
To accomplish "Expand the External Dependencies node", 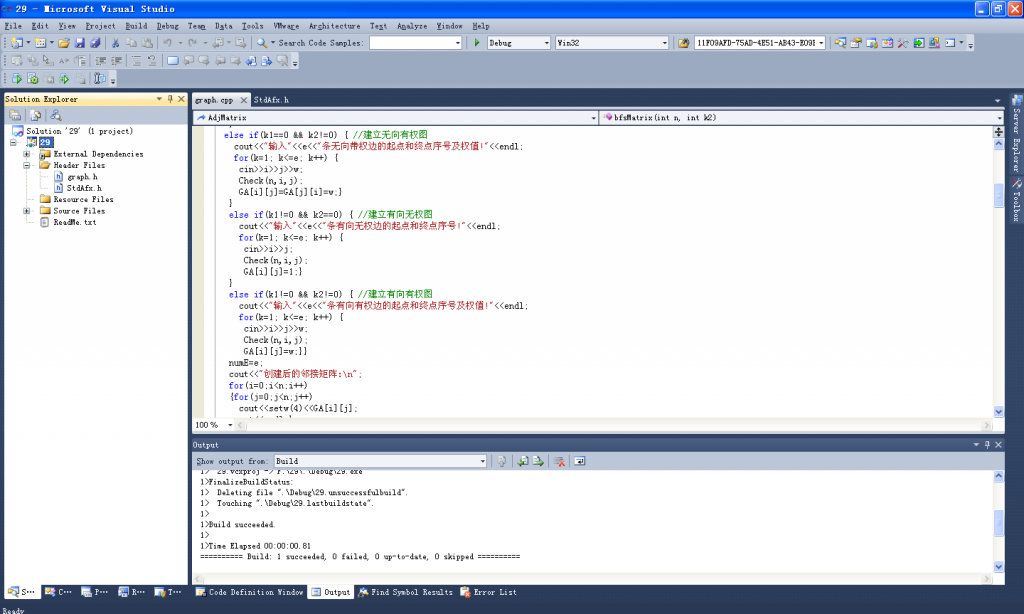I will pyautogui.click(x=27, y=154).
